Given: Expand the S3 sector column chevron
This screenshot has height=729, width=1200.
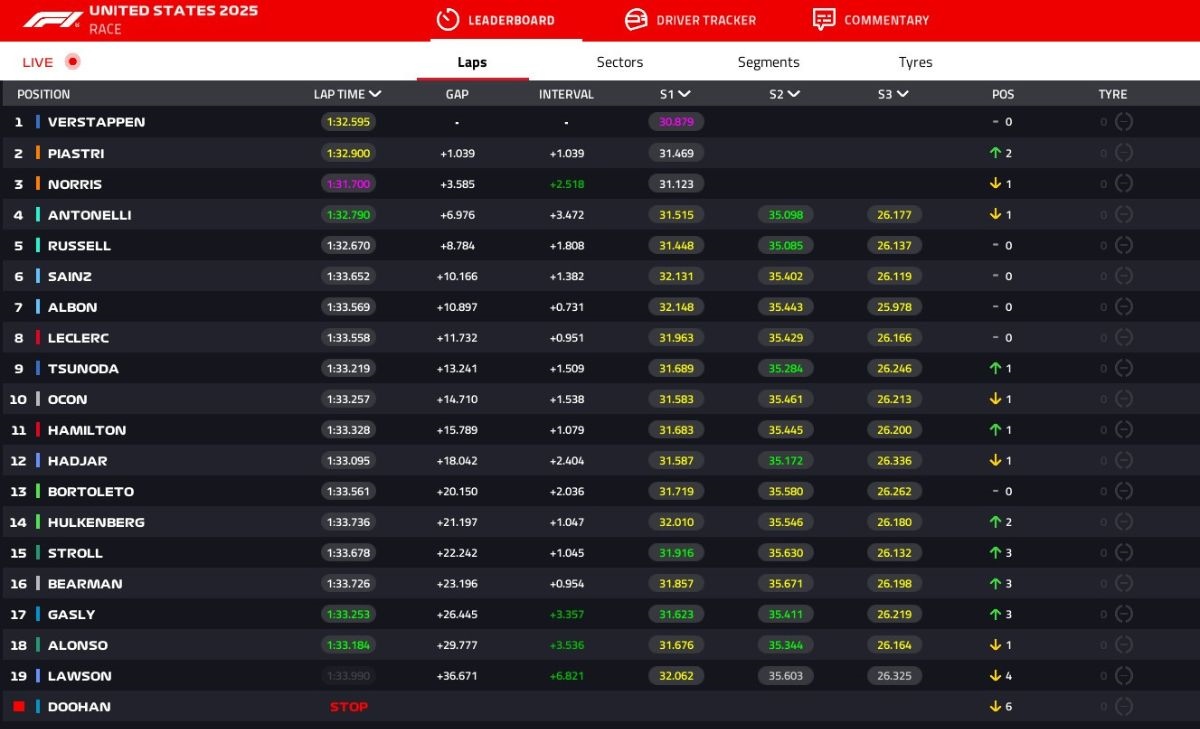Looking at the screenshot, I should point(903,94).
